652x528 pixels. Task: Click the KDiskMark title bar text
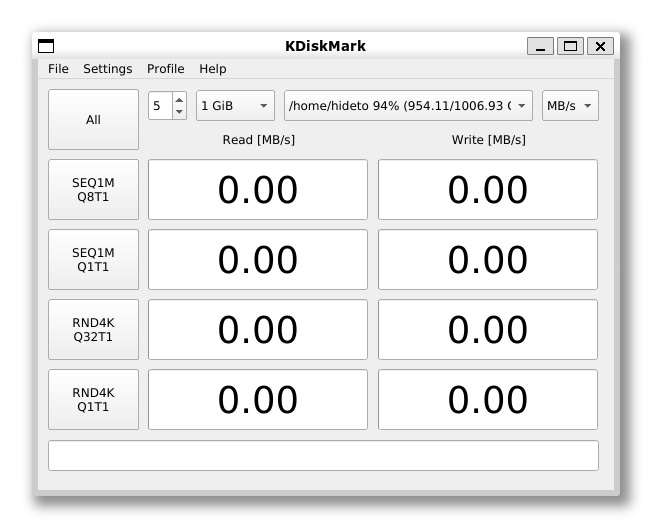(x=325, y=46)
